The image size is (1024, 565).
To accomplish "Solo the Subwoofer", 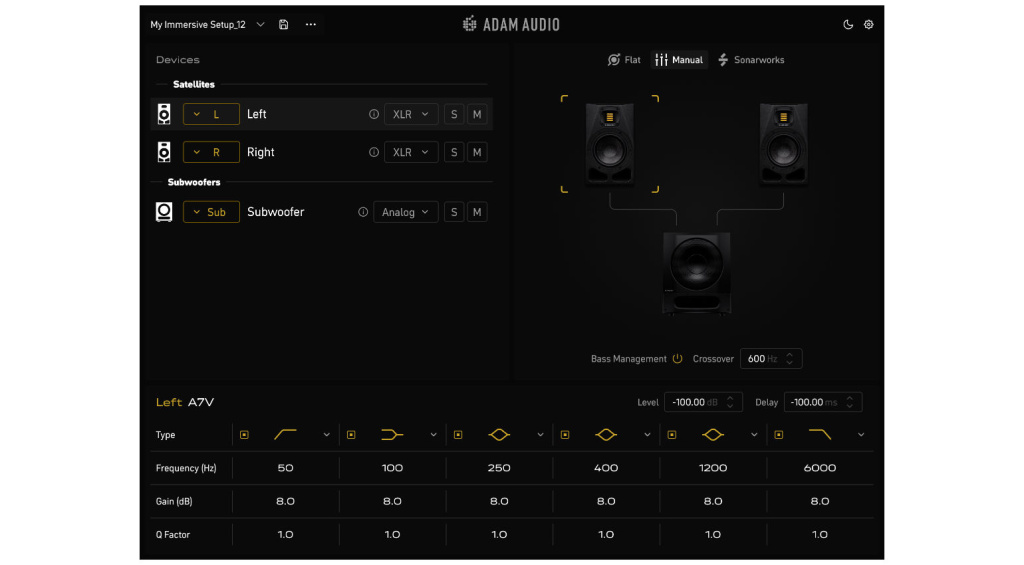I will 454,212.
